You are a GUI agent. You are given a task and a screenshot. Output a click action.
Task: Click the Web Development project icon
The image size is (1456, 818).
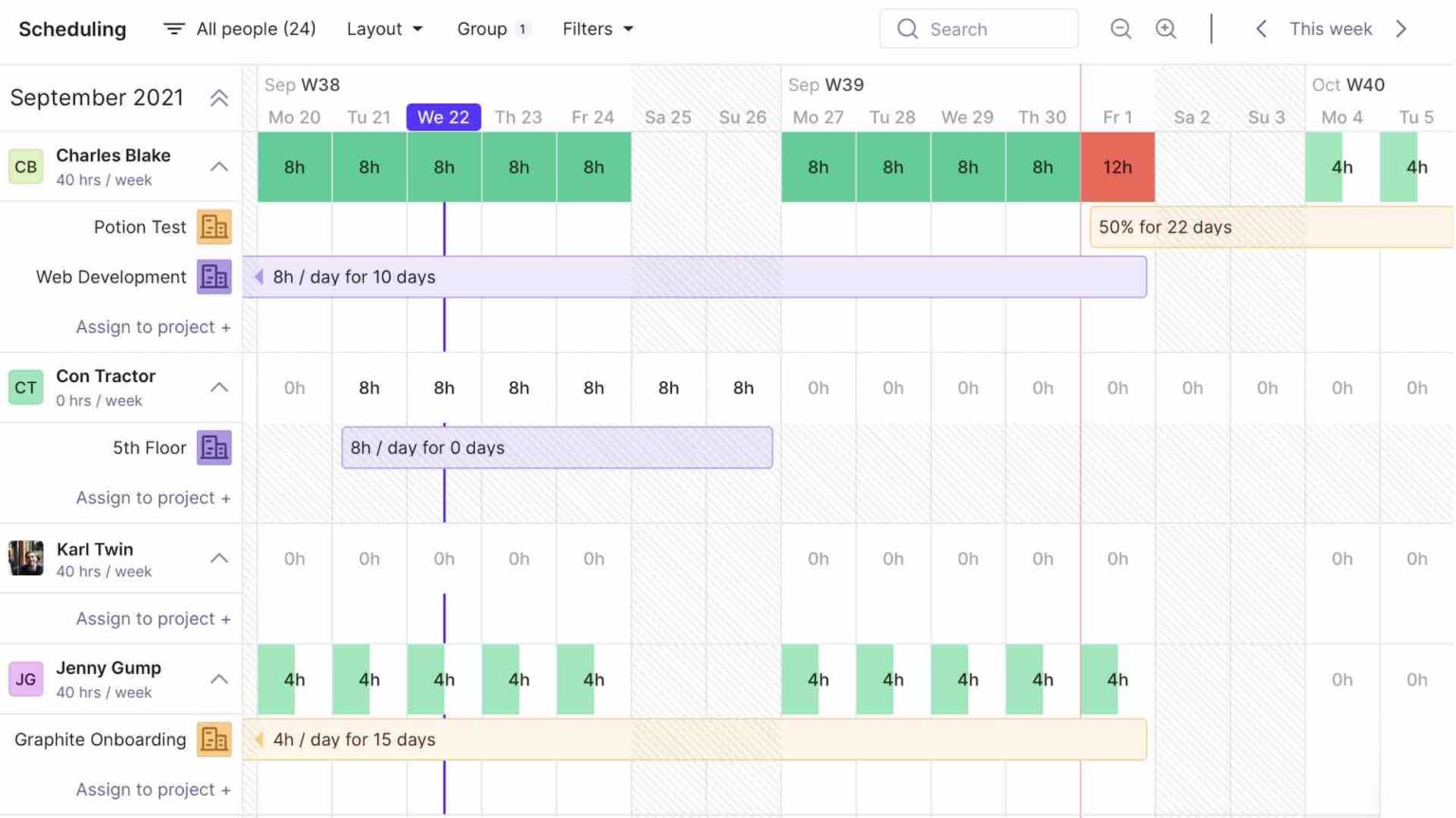(214, 277)
